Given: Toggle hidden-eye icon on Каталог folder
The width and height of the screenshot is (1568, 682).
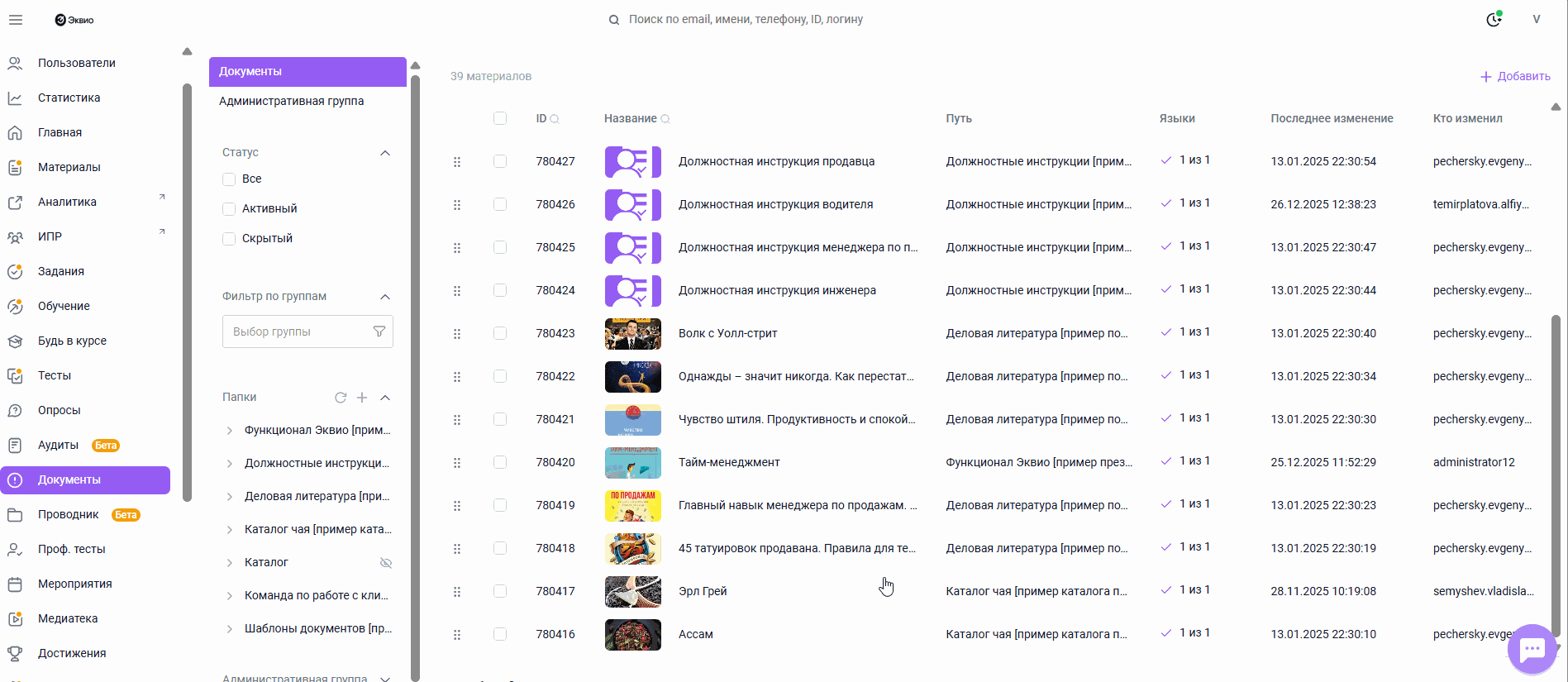Looking at the screenshot, I should coord(385,563).
